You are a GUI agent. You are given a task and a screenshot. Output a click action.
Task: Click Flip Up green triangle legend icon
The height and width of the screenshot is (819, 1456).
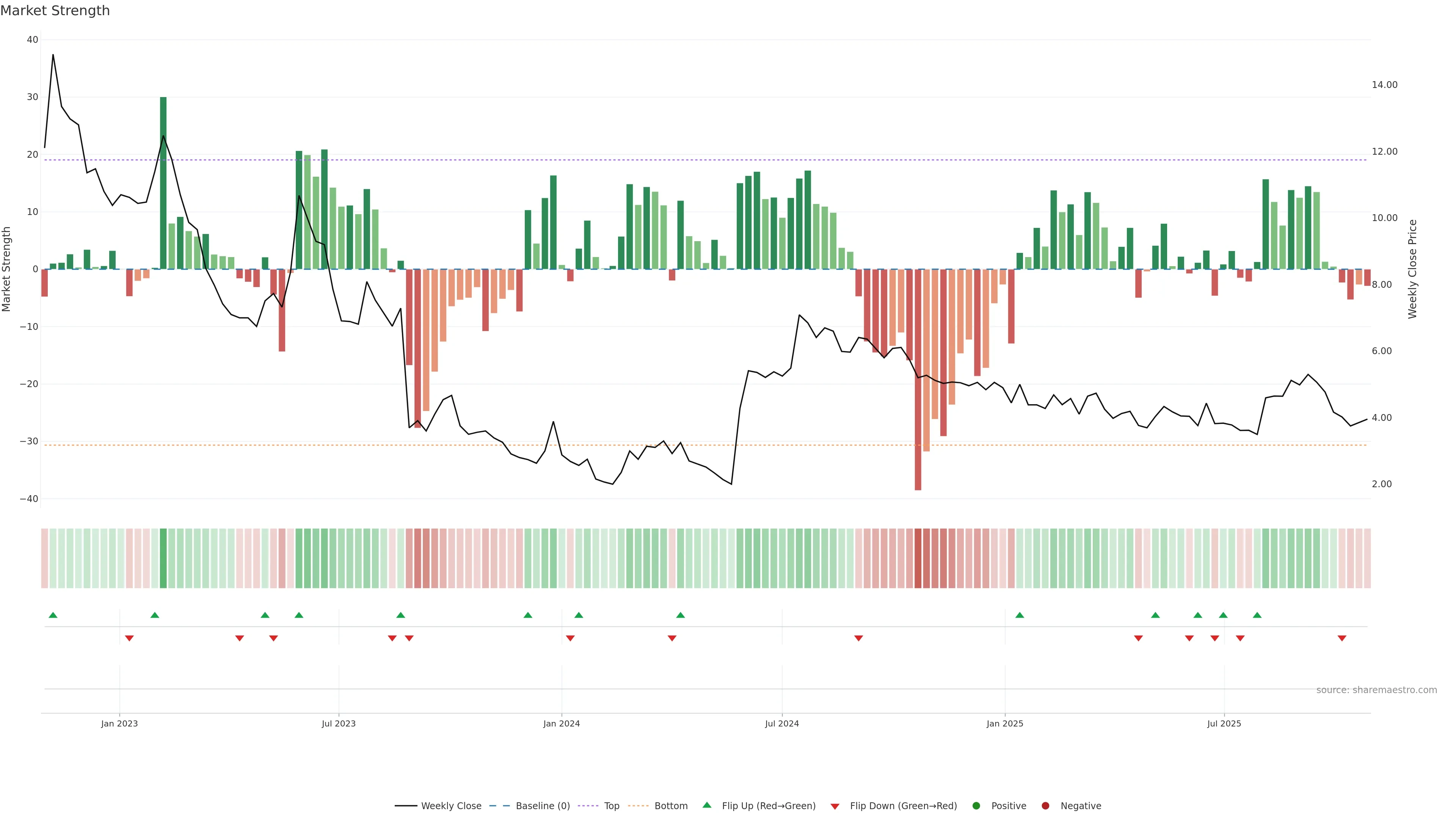pos(706,805)
